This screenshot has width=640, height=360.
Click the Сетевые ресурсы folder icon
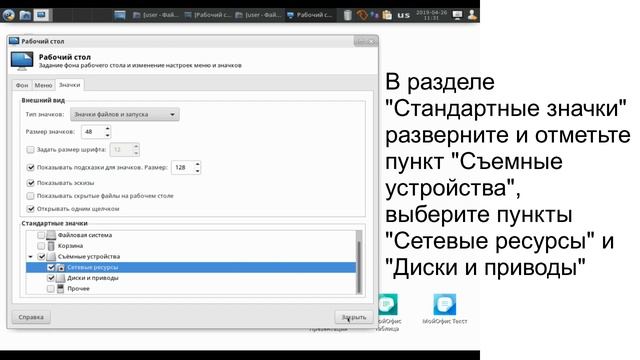[60, 267]
